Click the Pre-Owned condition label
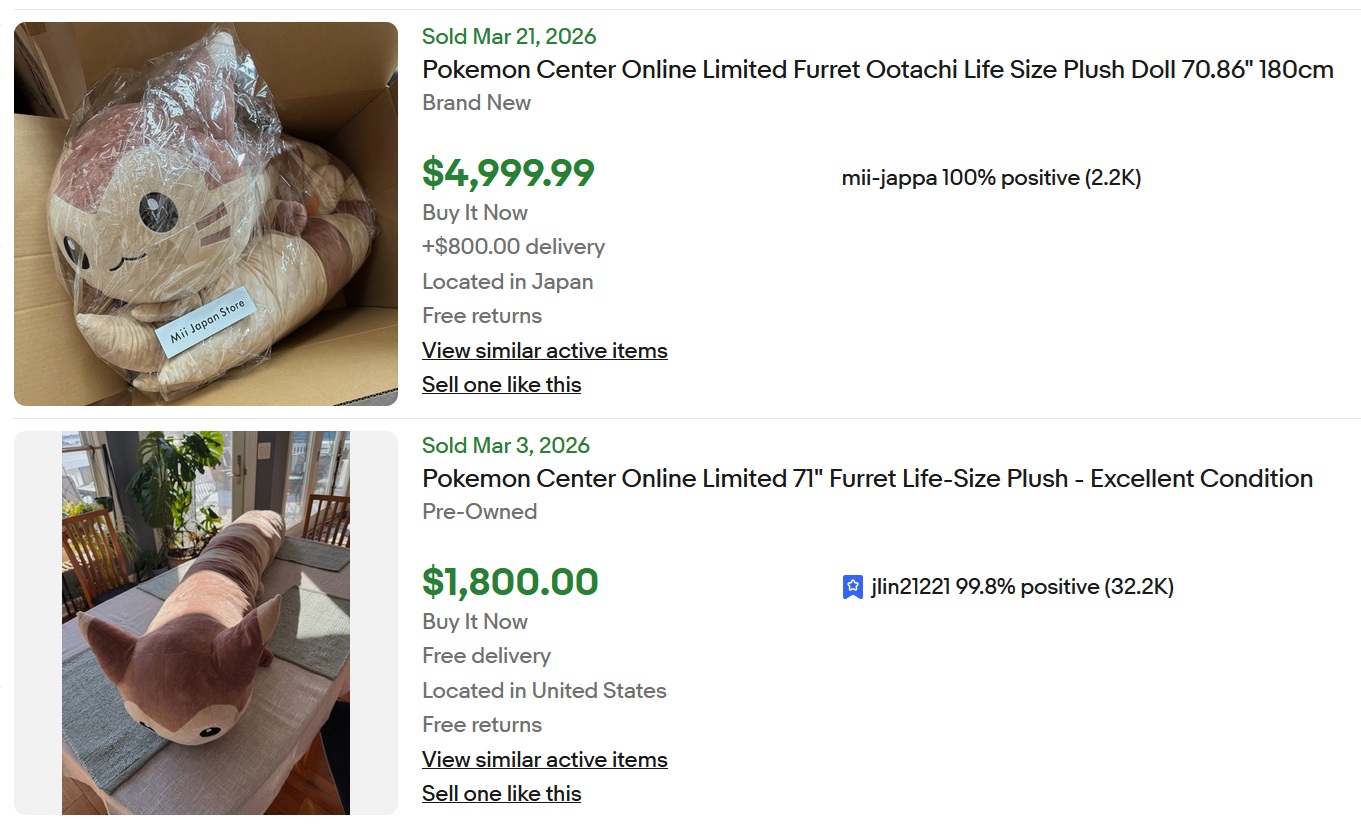 [479, 512]
